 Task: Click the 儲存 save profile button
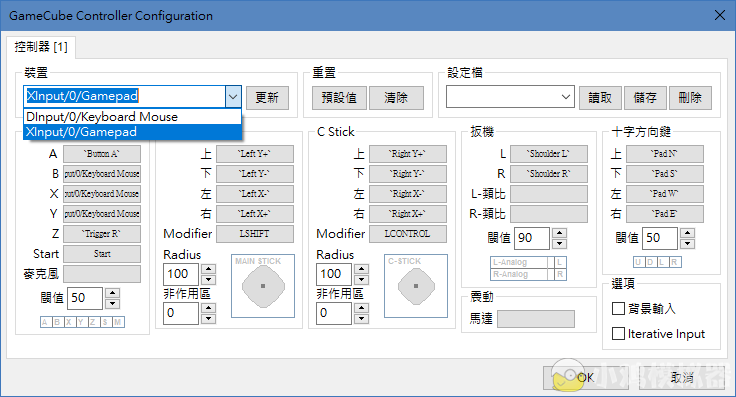point(645,98)
